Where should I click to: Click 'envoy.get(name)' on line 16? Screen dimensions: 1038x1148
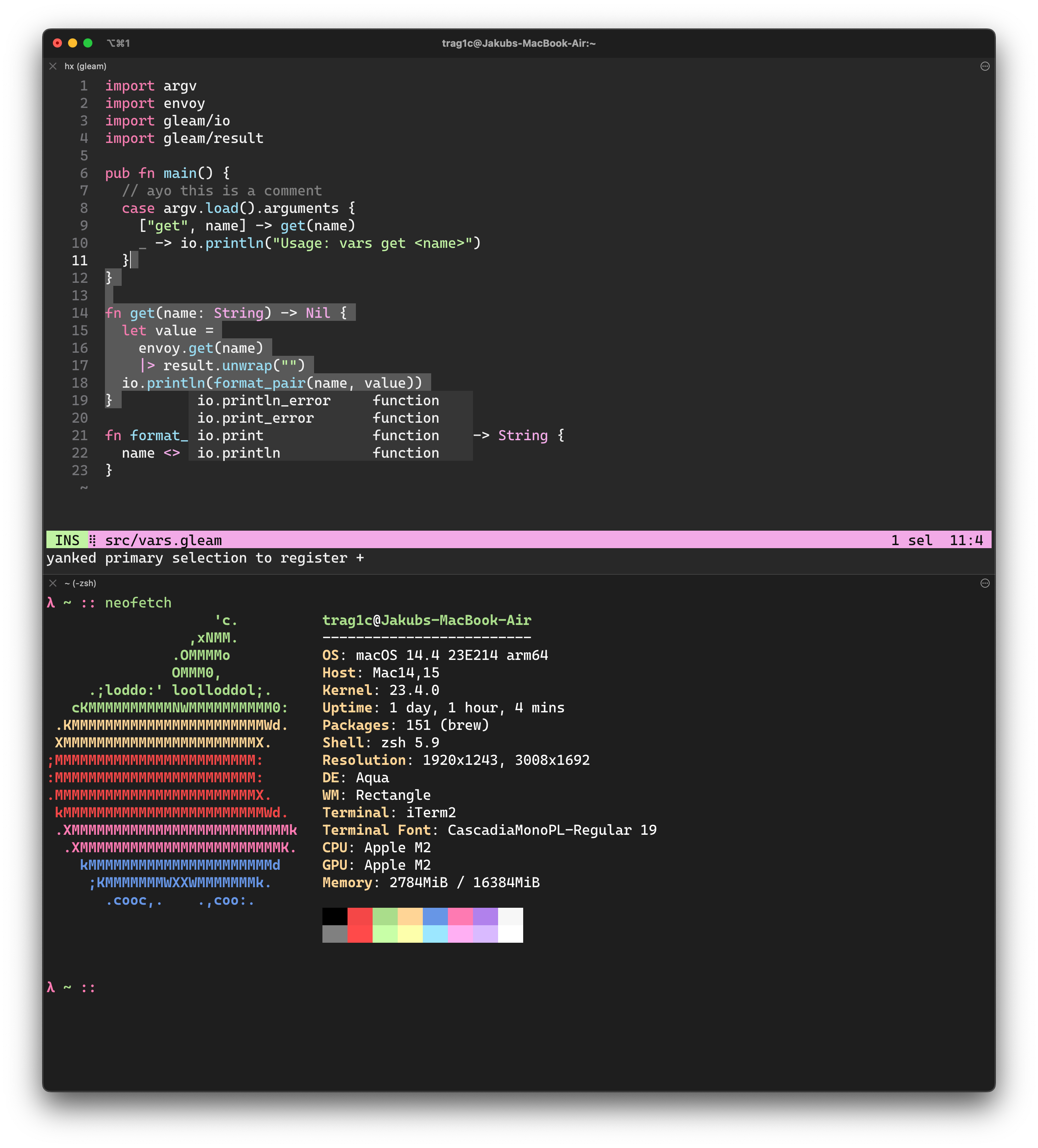coord(201,348)
